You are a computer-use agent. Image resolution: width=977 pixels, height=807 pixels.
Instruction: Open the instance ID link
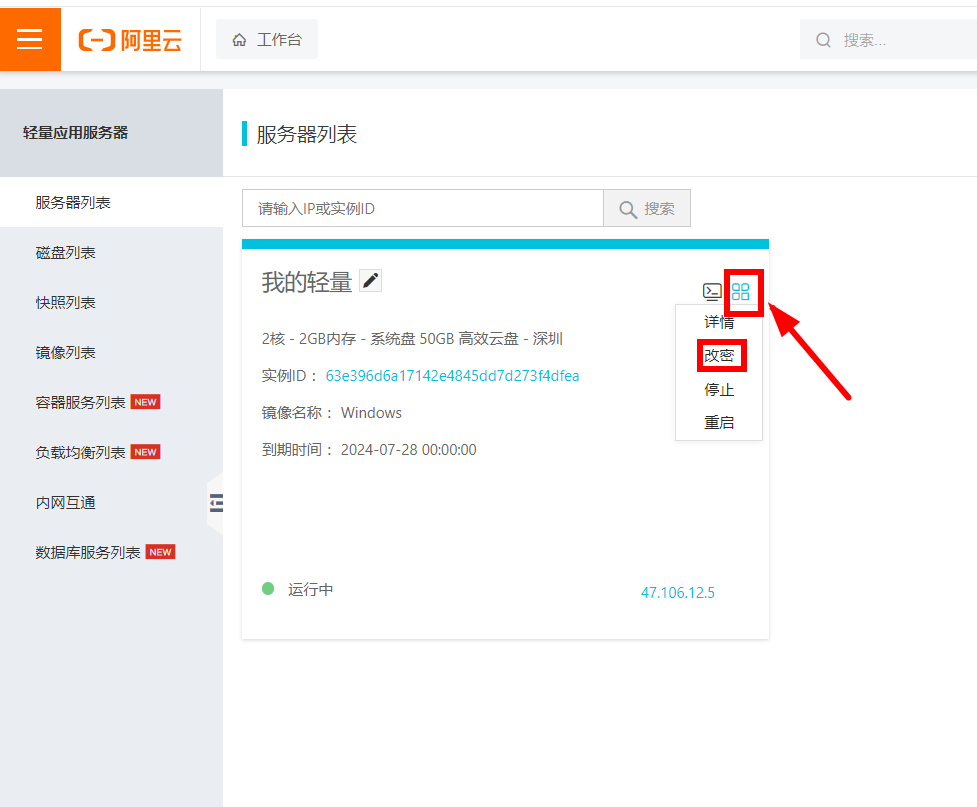452,376
